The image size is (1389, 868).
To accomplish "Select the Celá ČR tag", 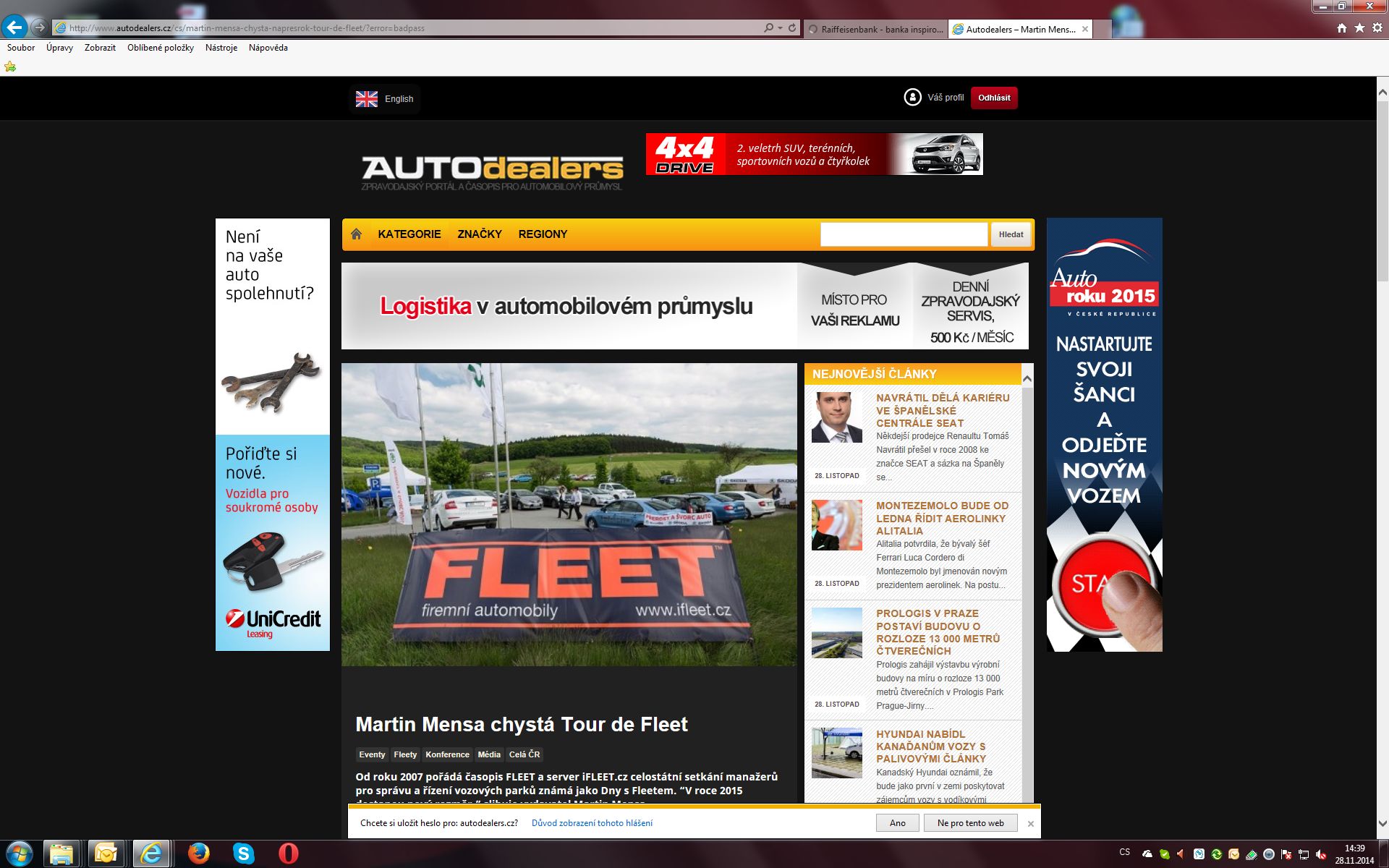I will point(524,754).
